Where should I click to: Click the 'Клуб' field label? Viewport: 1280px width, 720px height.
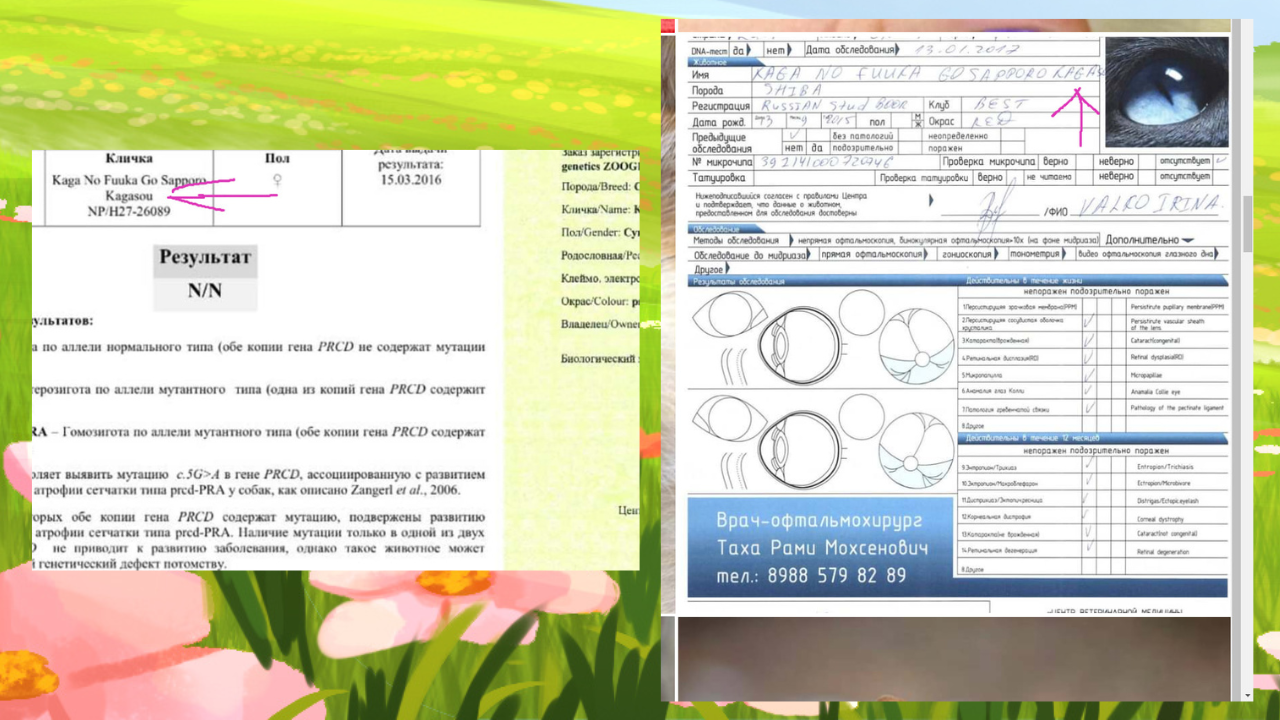[x=938, y=104]
